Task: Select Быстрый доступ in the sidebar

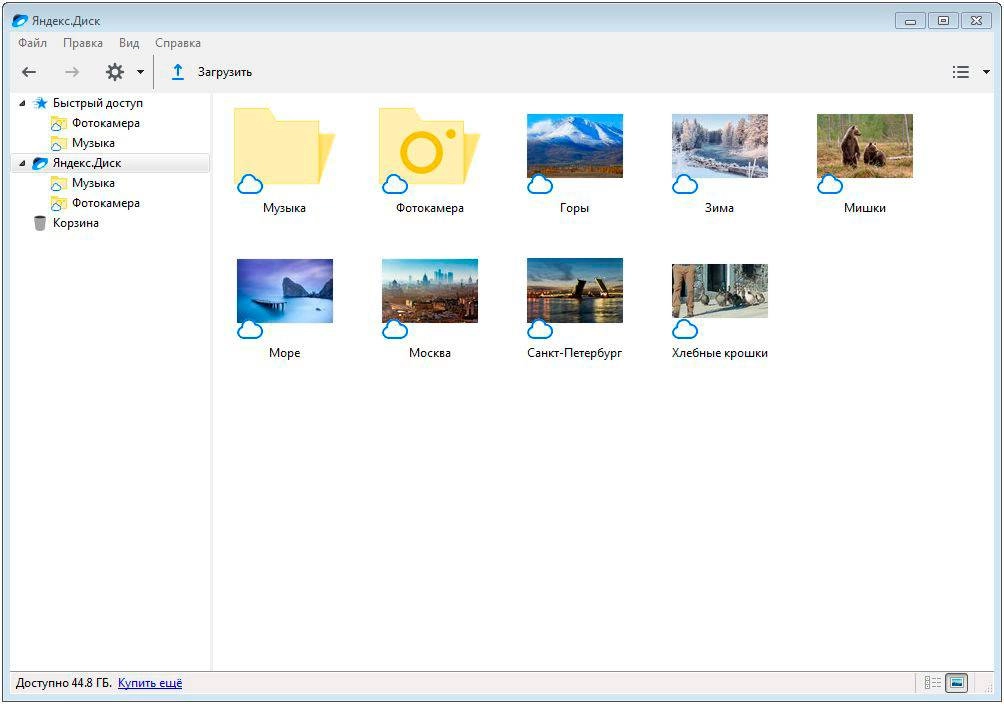Action: tap(97, 103)
